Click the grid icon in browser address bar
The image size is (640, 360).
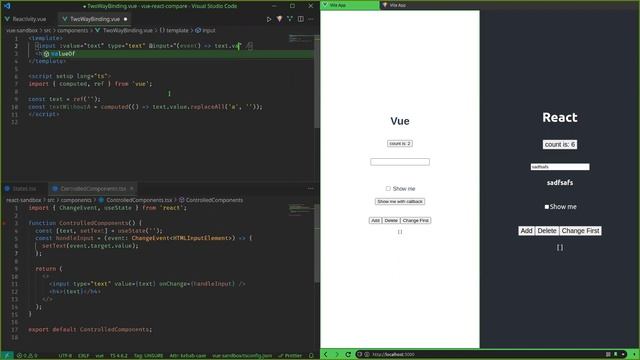click(608, 354)
